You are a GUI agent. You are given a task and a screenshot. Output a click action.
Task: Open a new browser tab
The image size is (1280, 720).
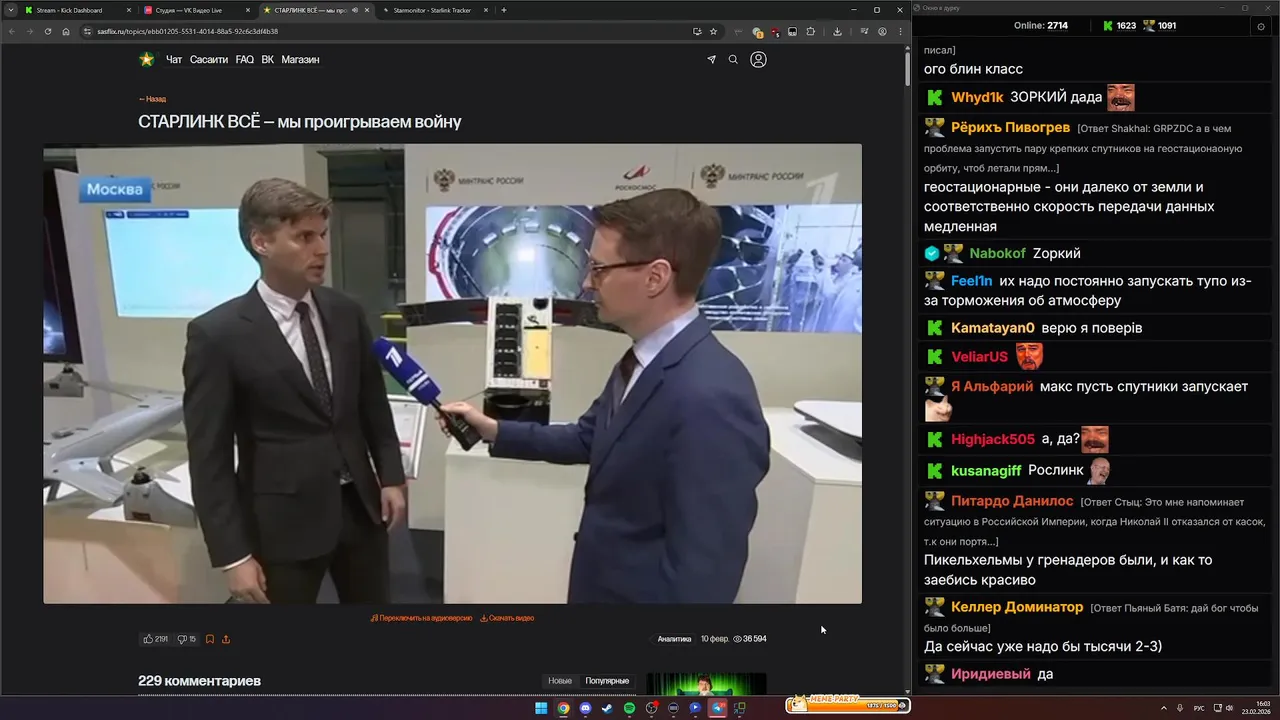[503, 10]
